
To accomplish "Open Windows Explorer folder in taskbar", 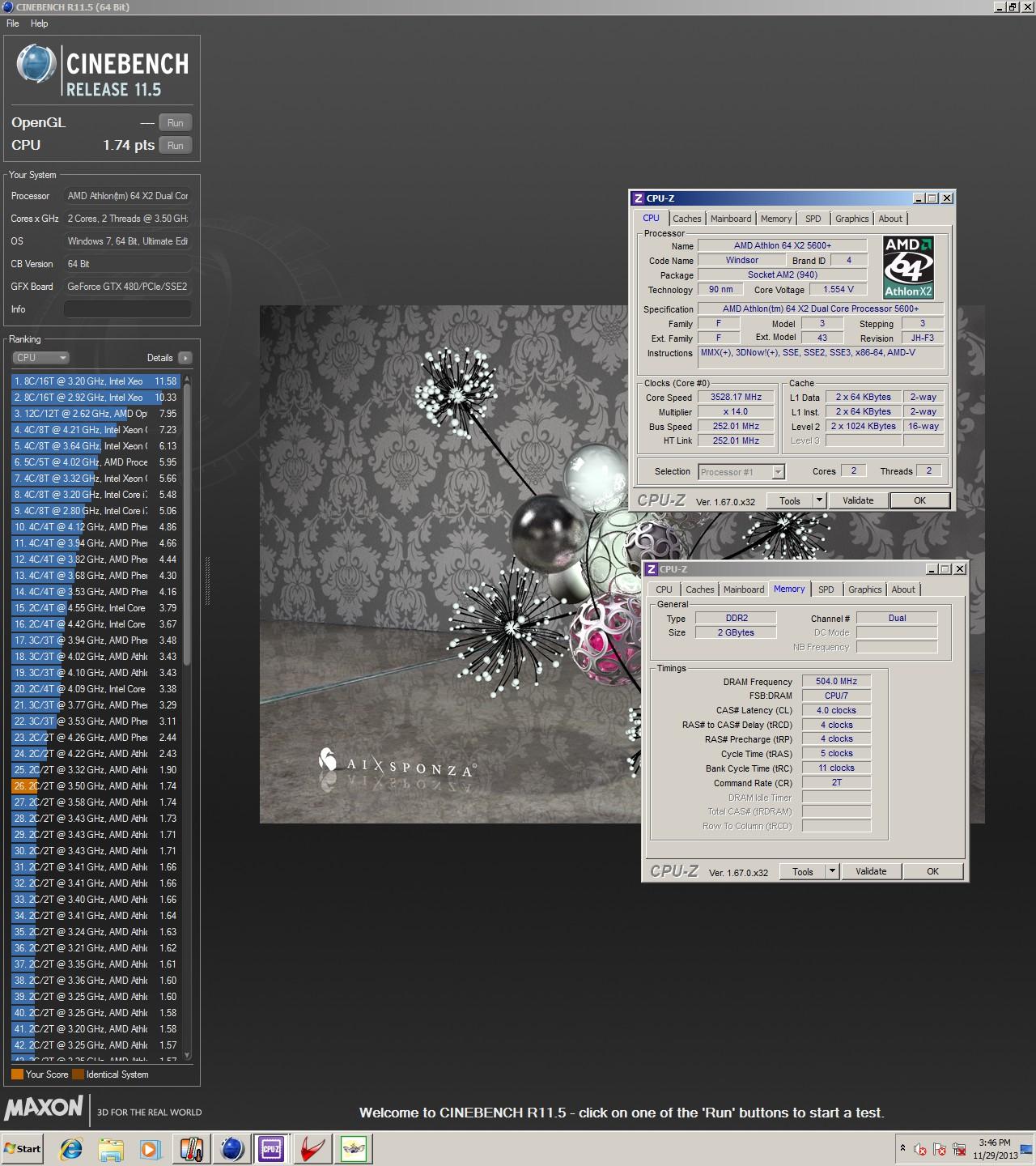I will [111, 1149].
